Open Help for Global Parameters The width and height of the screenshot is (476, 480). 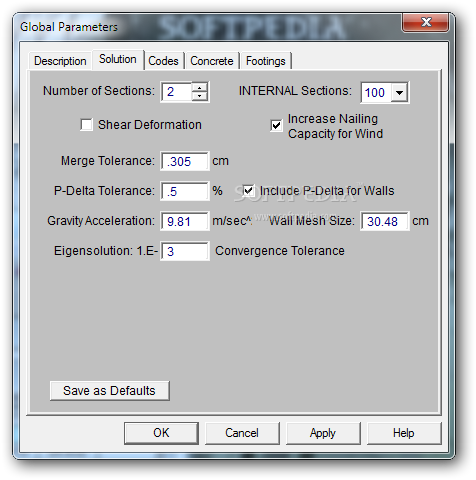coord(404,433)
